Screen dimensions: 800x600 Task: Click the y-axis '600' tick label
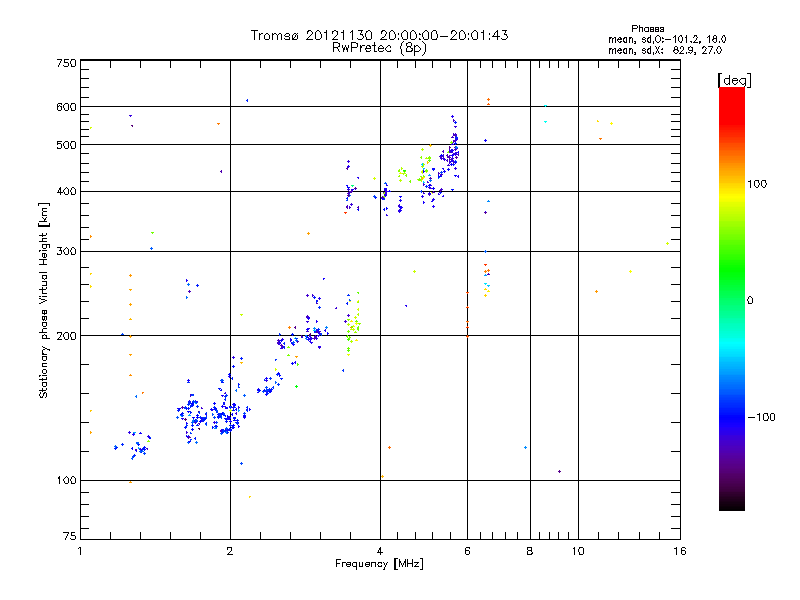[x=66, y=107]
